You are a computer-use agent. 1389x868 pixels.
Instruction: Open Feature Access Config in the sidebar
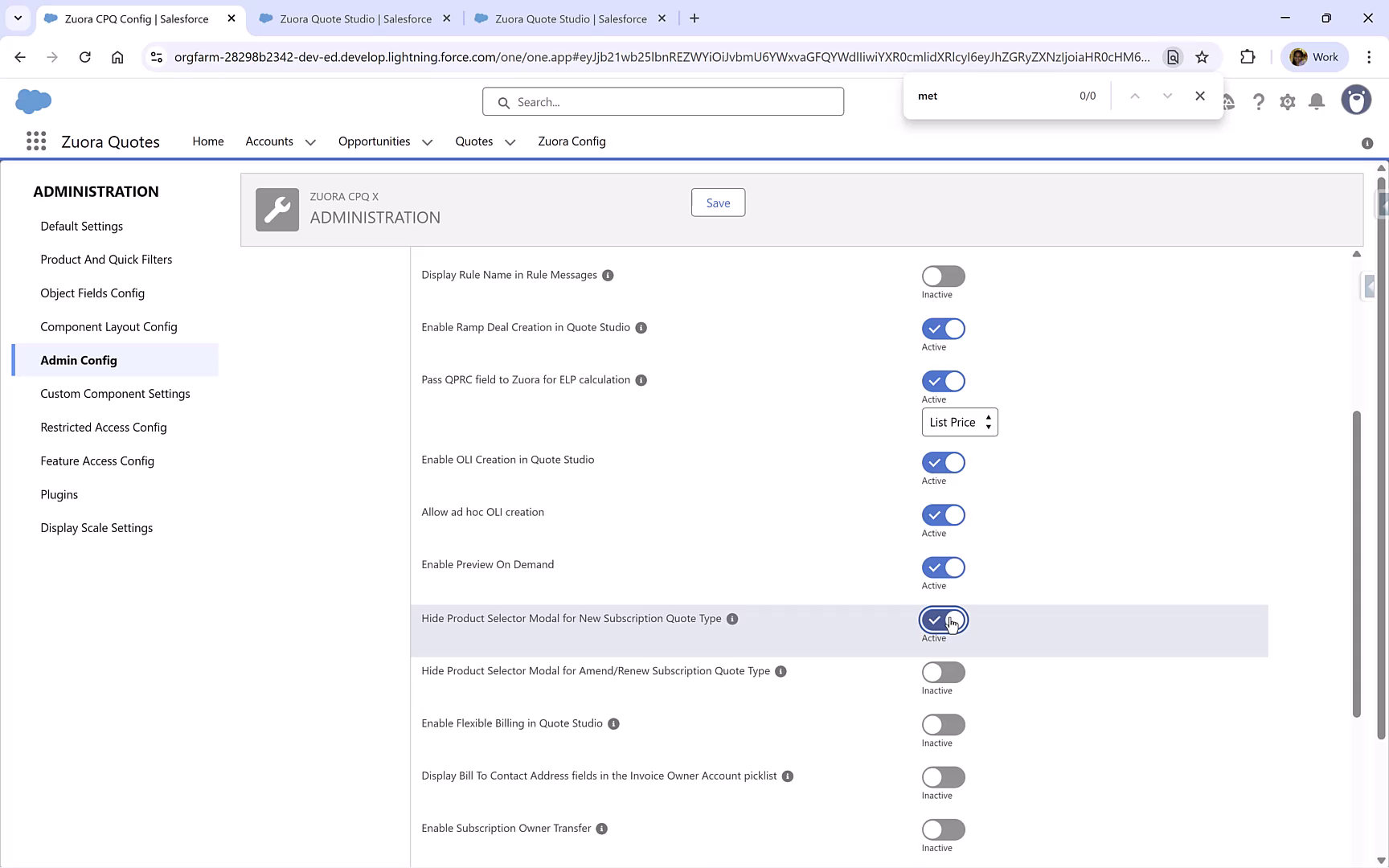[x=97, y=461]
